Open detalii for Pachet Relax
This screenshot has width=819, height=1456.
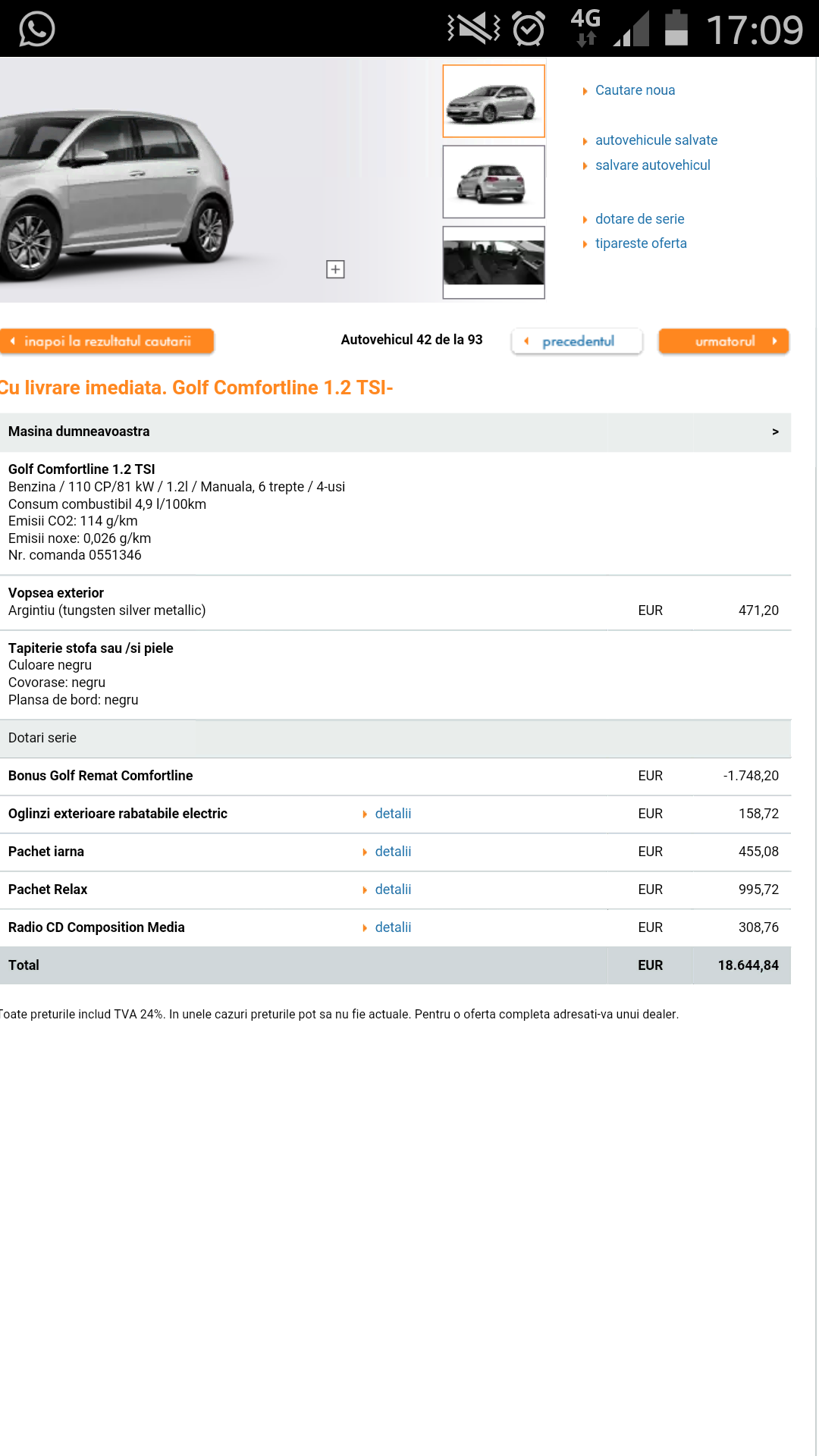click(393, 890)
